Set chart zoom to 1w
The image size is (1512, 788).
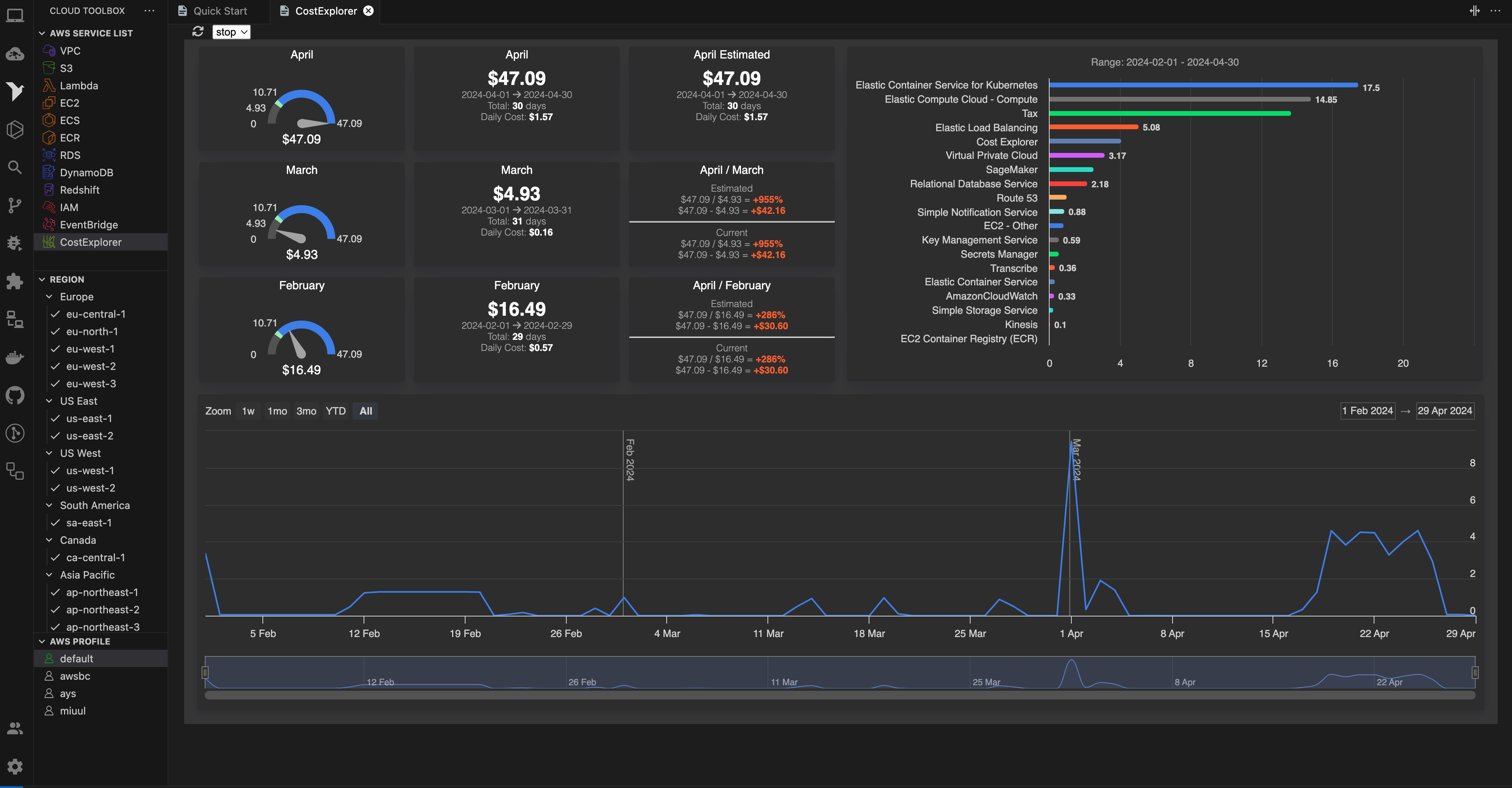pyautogui.click(x=248, y=411)
